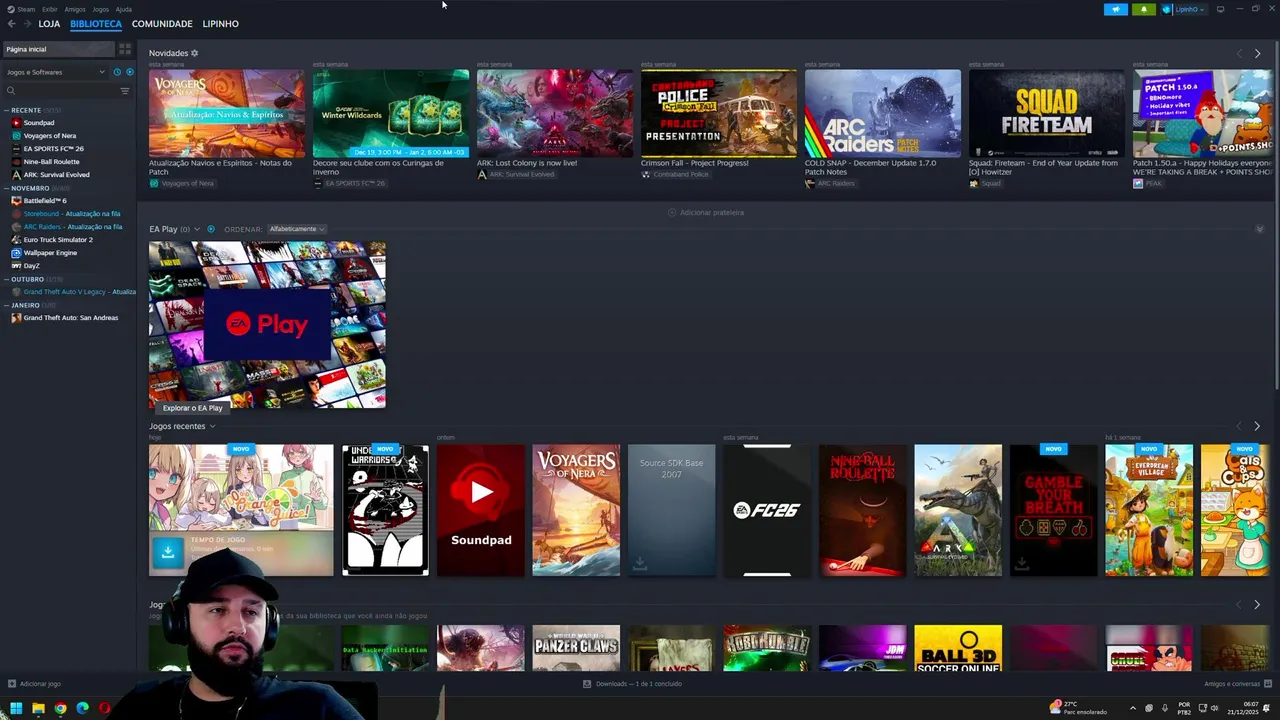Open the Jogos menu
Viewport: 1280px width, 720px height.
(x=100, y=9)
